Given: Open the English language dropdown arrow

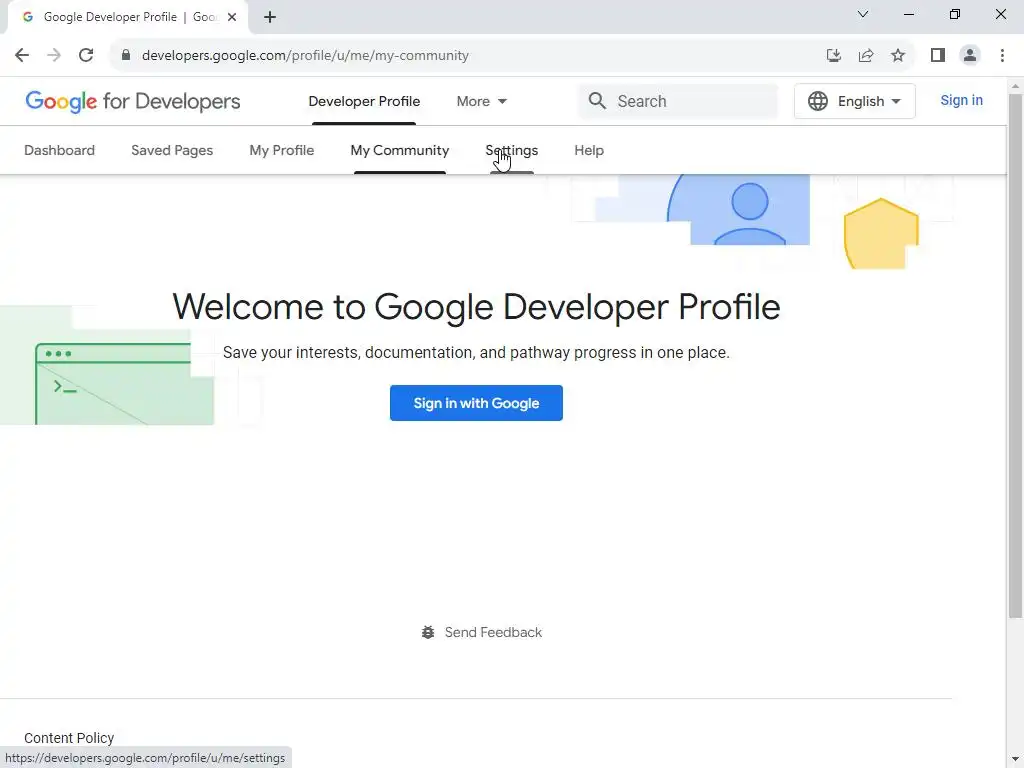Looking at the screenshot, I should [x=896, y=101].
